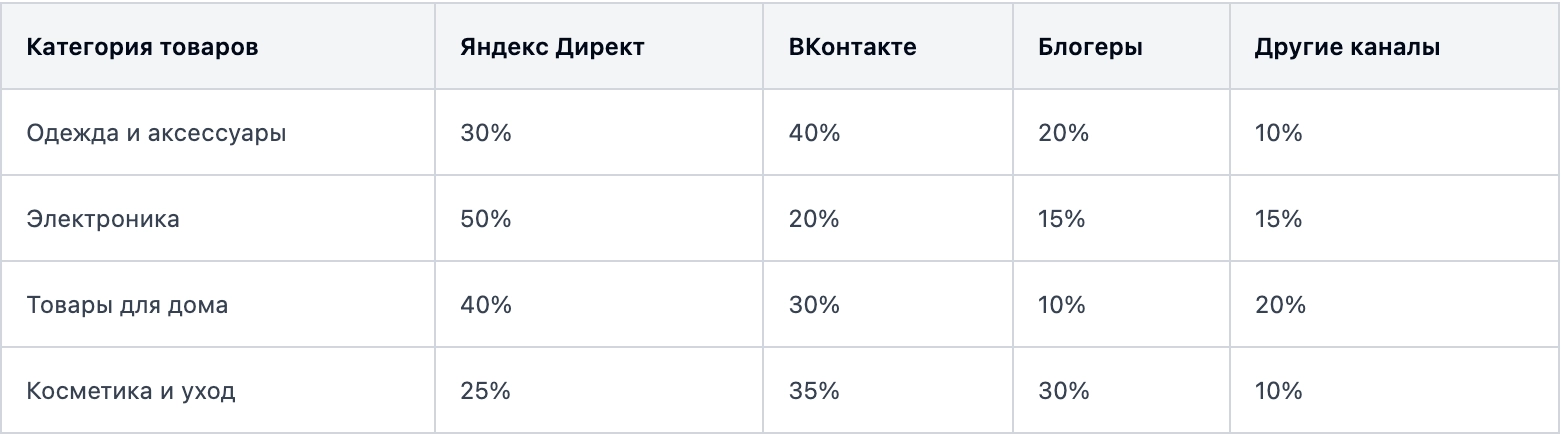Click Яндекс Директ 30% cell for Одежда
Viewport: 1562px width, 436px height.
click(486, 133)
